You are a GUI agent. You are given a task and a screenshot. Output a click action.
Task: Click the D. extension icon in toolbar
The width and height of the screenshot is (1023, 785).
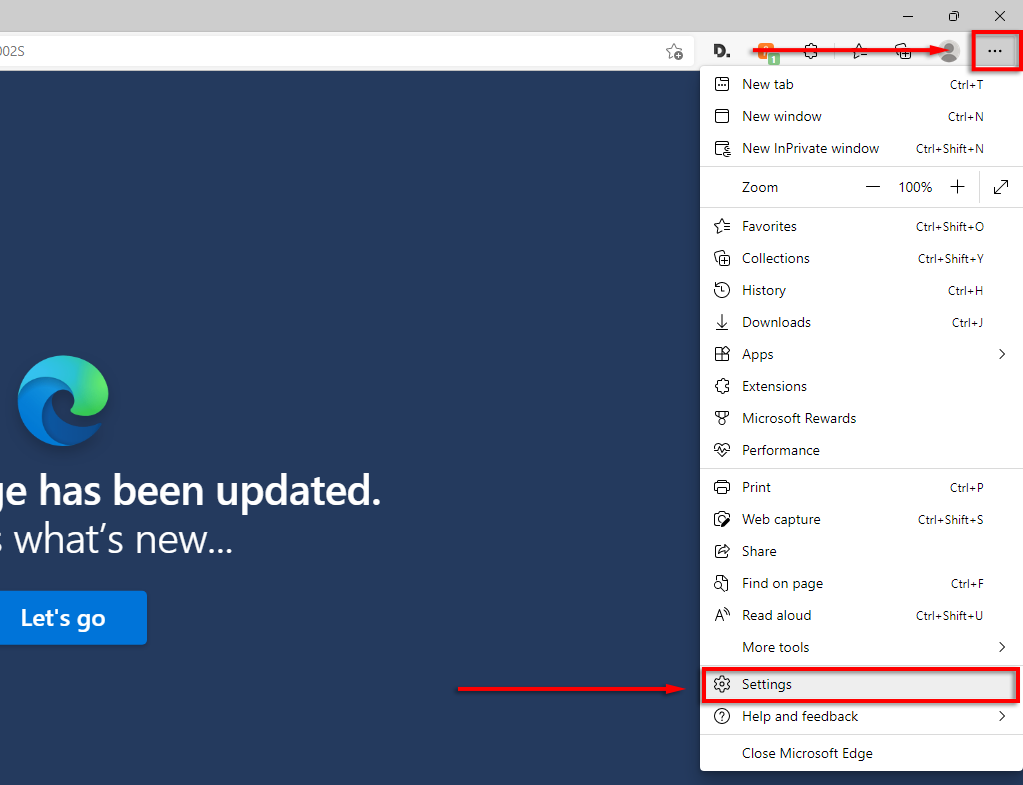pyautogui.click(x=721, y=51)
